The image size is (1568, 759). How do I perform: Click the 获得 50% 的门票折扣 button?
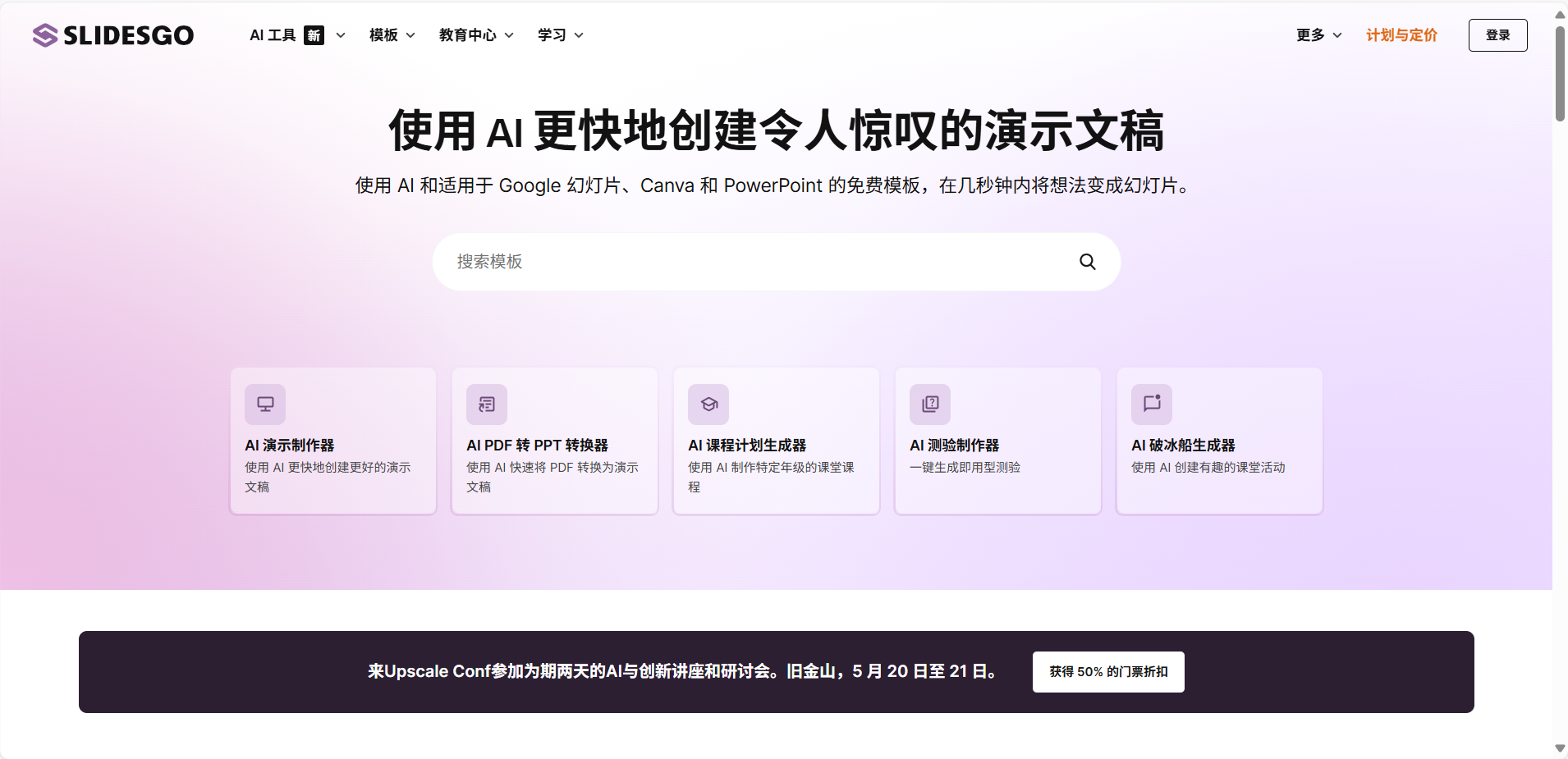(1108, 672)
